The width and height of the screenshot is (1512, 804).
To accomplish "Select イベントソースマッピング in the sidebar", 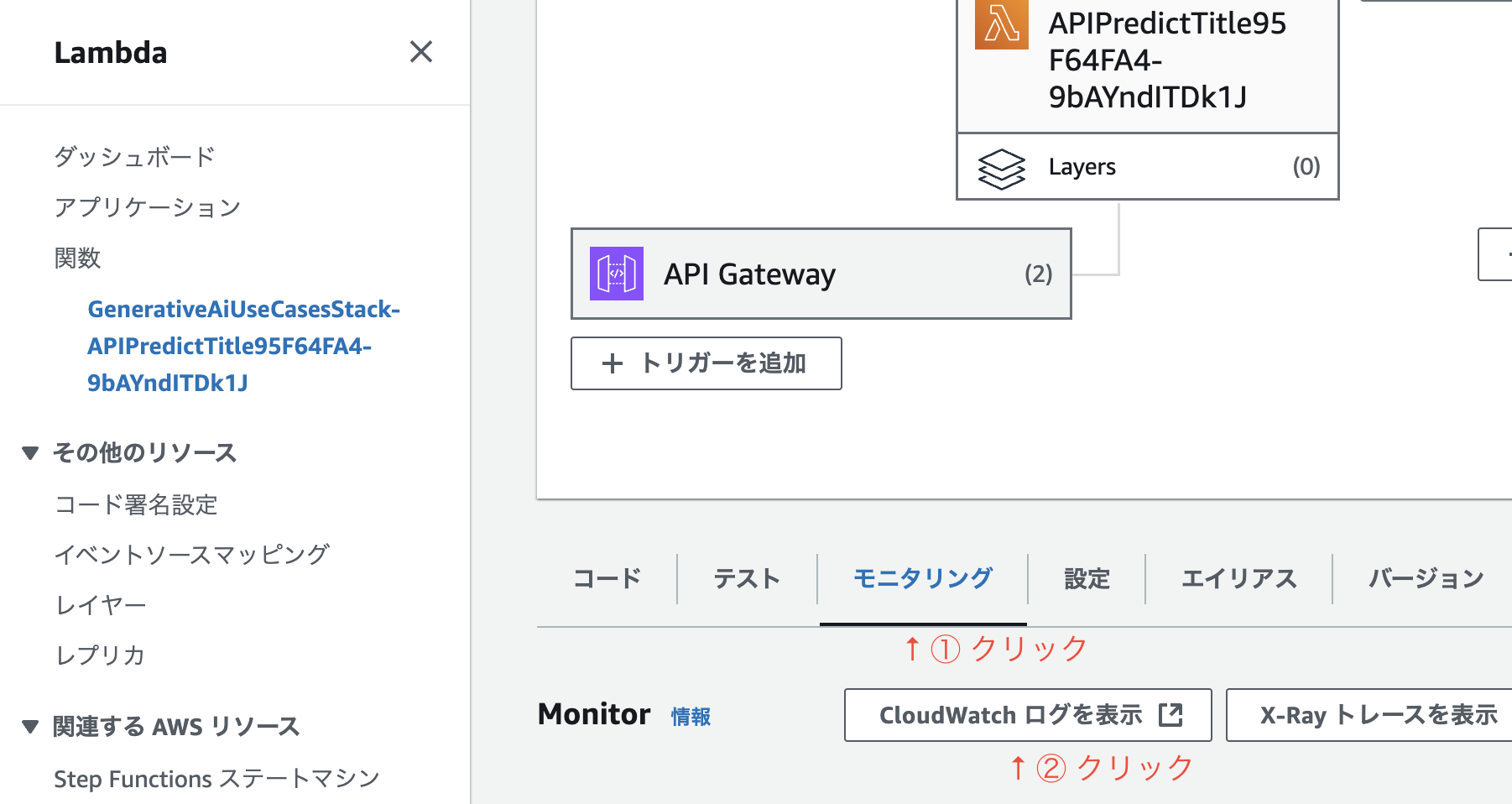I will [x=192, y=553].
